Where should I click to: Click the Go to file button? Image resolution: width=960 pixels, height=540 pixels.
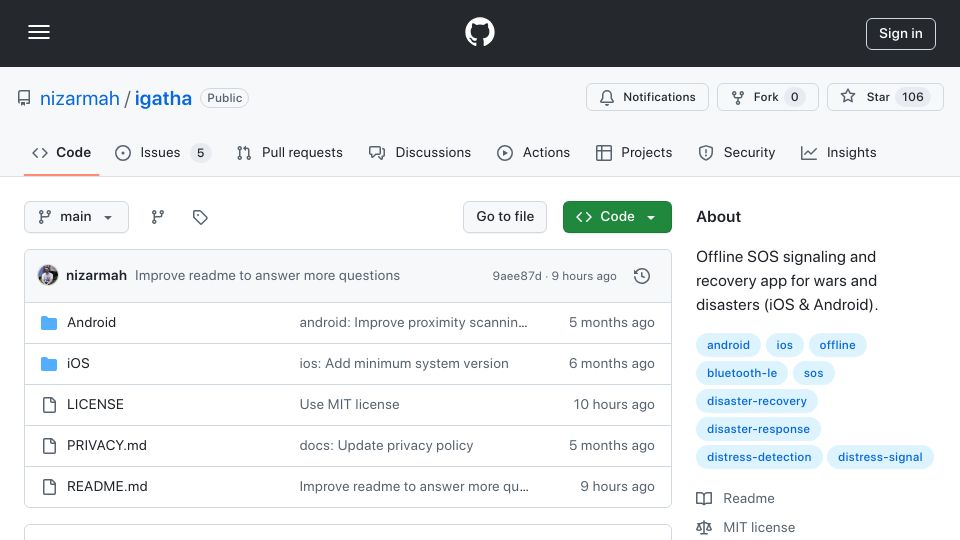(x=505, y=217)
